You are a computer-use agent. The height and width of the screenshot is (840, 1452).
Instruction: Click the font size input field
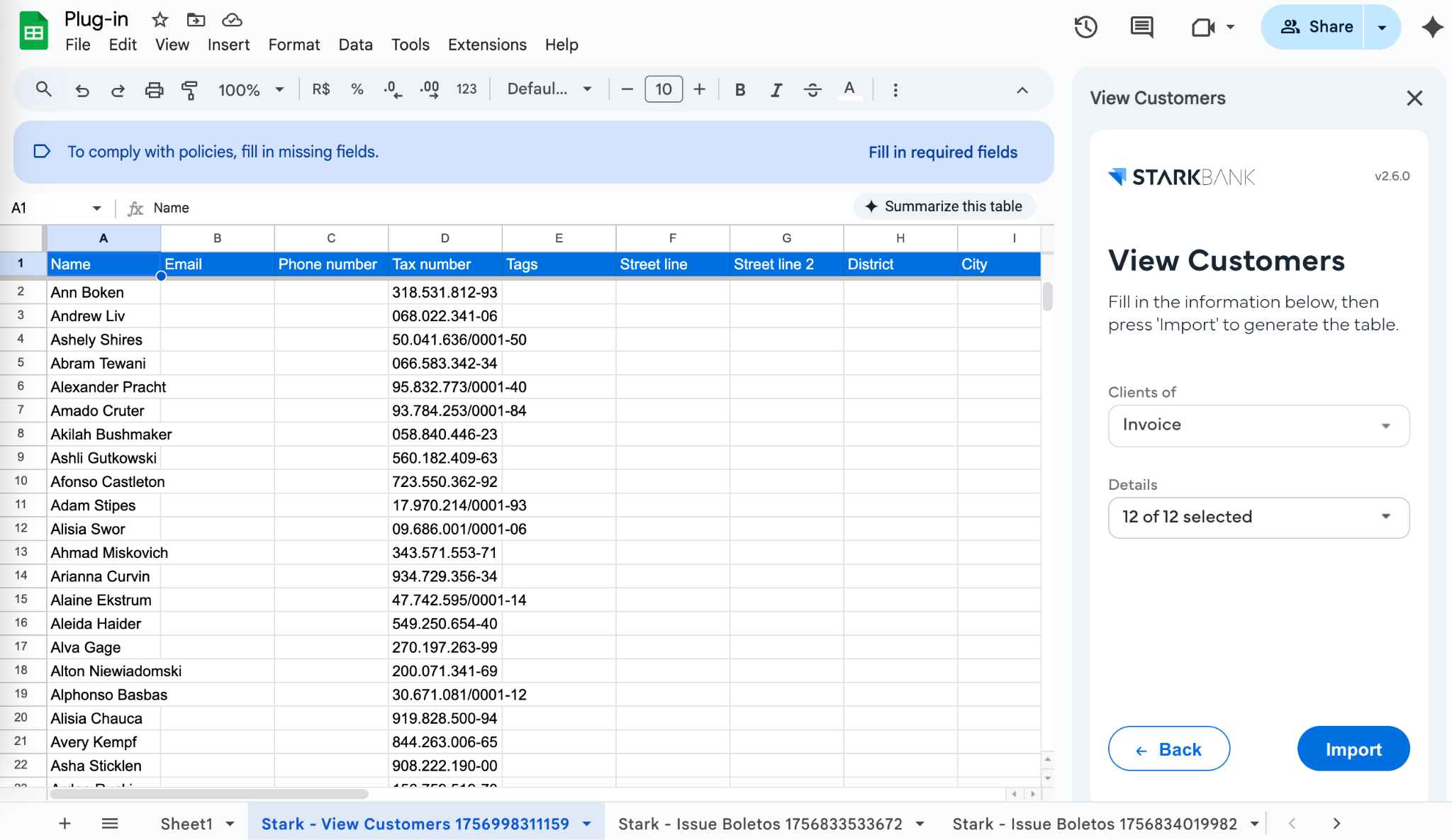(x=664, y=89)
